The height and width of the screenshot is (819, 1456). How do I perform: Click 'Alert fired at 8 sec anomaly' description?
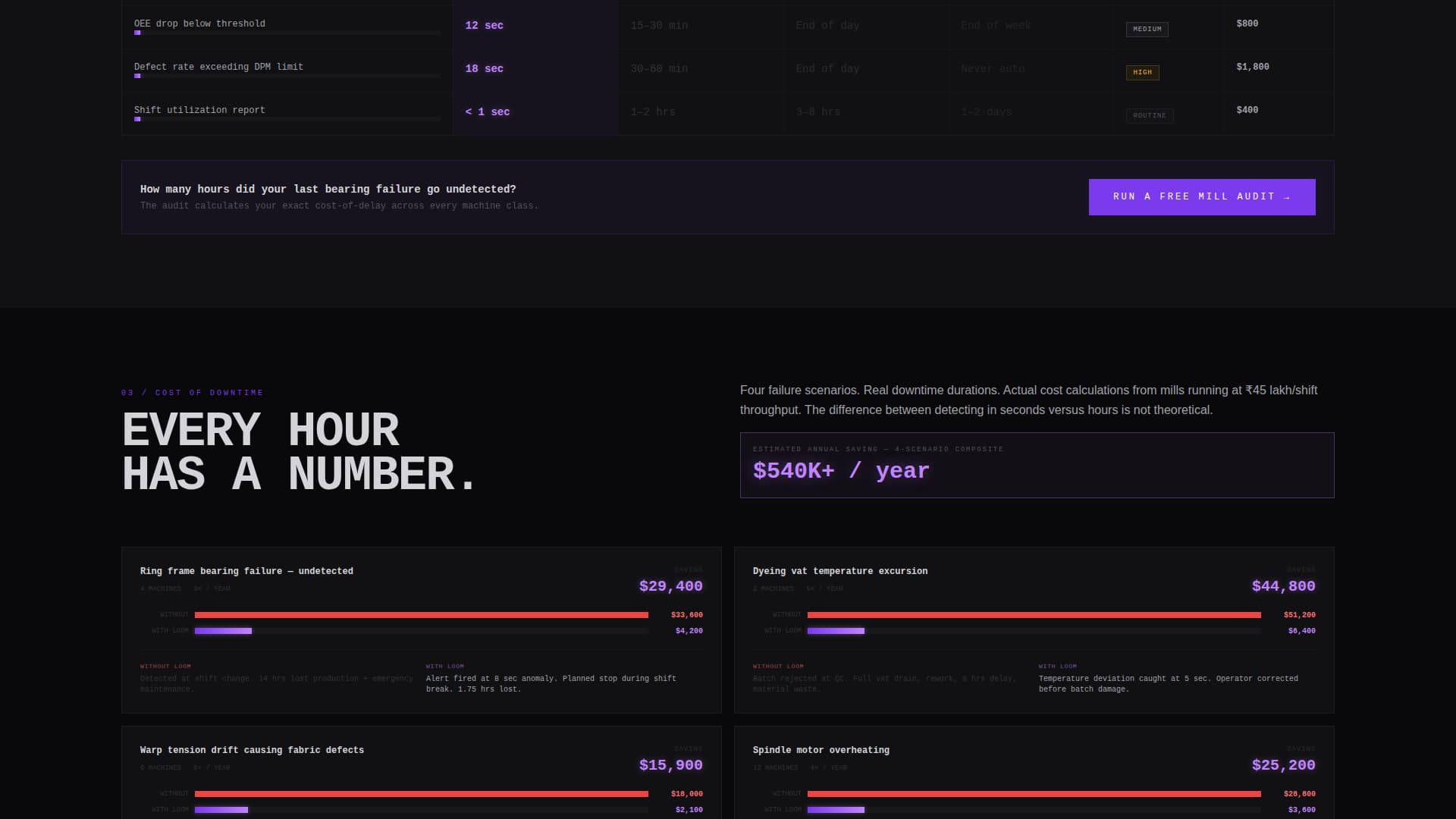(551, 684)
